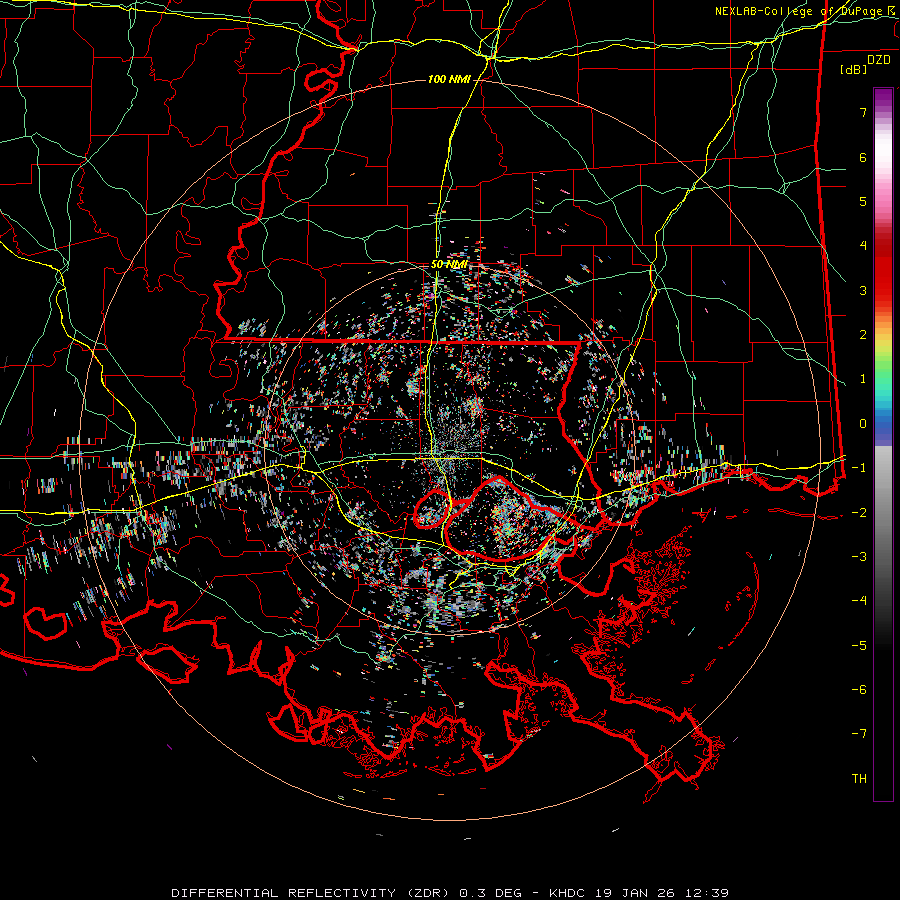Click the color bar at the 0 dB blue level
This screenshot has width=900, height=900.
click(x=883, y=424)
